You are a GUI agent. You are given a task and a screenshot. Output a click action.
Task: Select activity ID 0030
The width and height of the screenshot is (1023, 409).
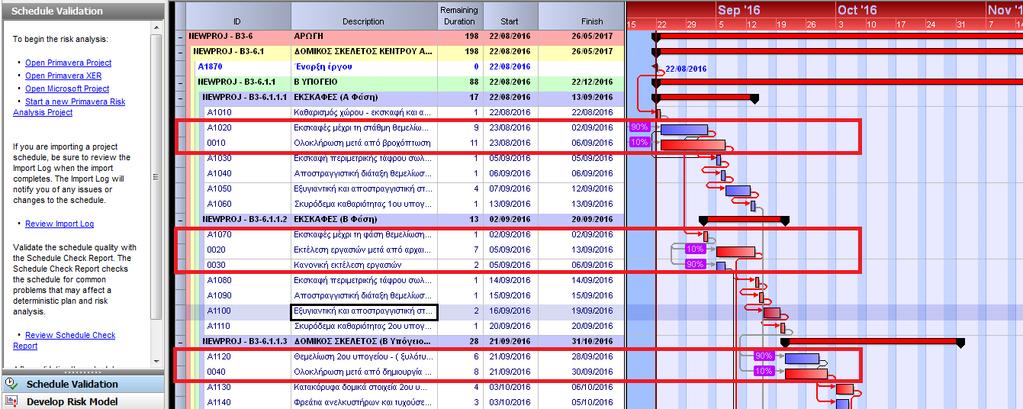217,265
